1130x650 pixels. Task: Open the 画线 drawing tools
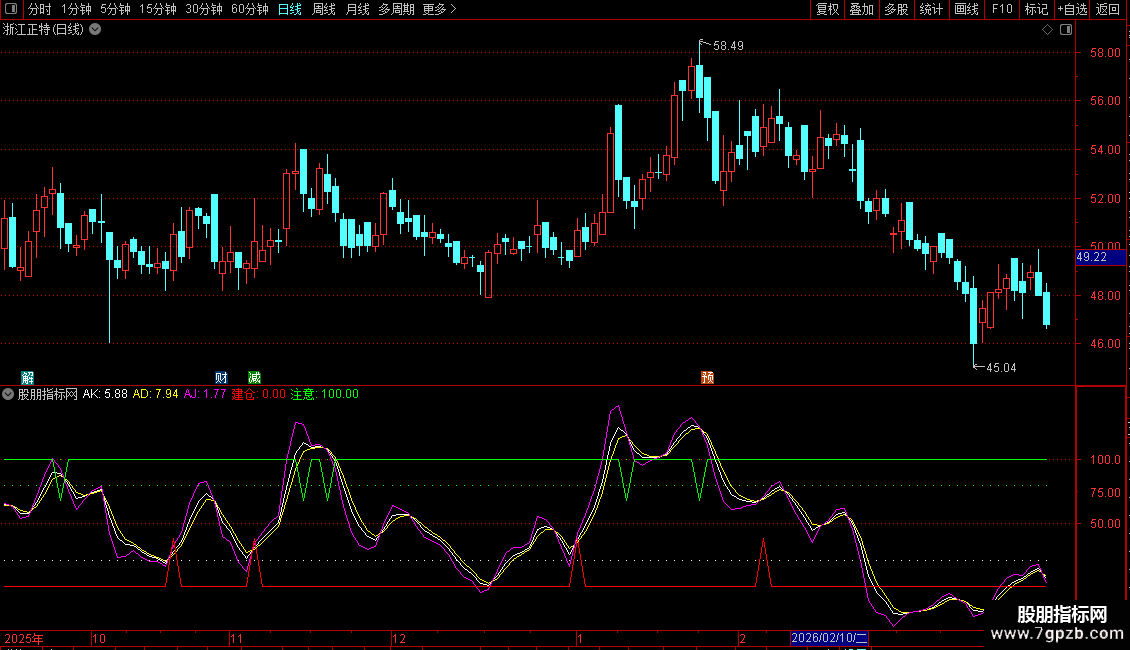tap(966, 10)
